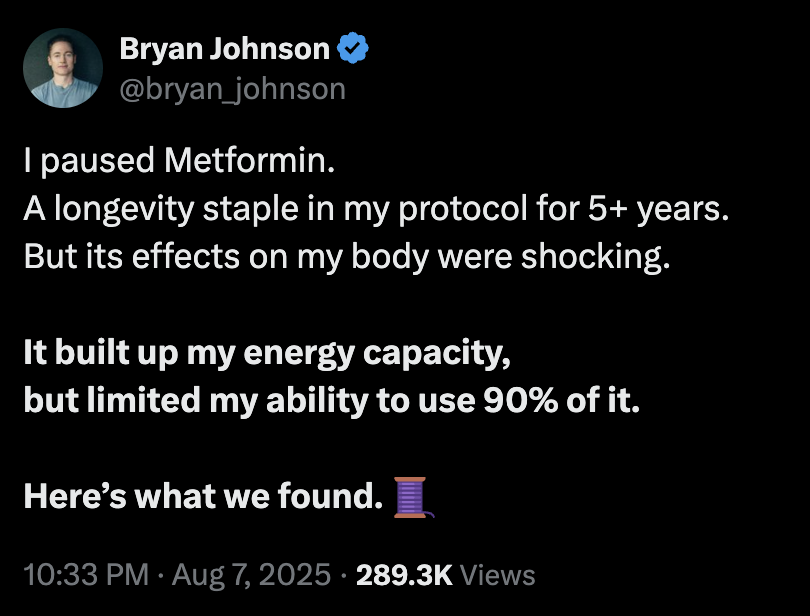Viewport: 810px width, 616px height.
Task: Click the 10:33 PM timestamp
Action: (x=86, y=575)
